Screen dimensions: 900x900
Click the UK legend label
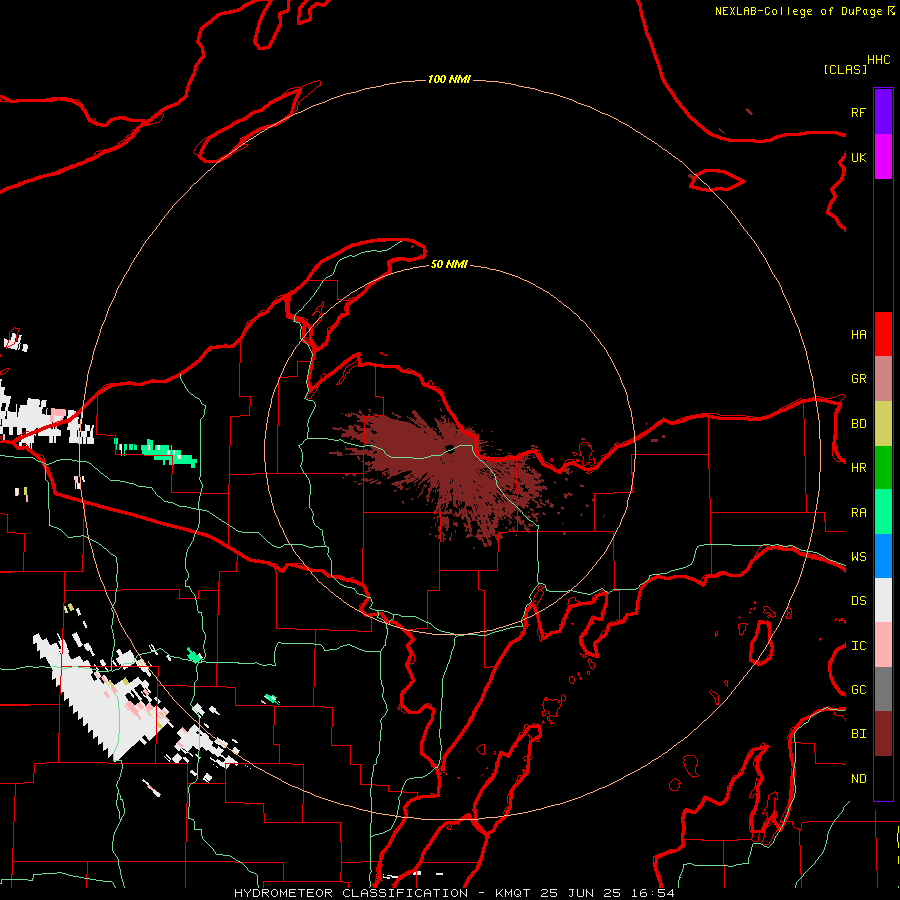pos(858,157)
